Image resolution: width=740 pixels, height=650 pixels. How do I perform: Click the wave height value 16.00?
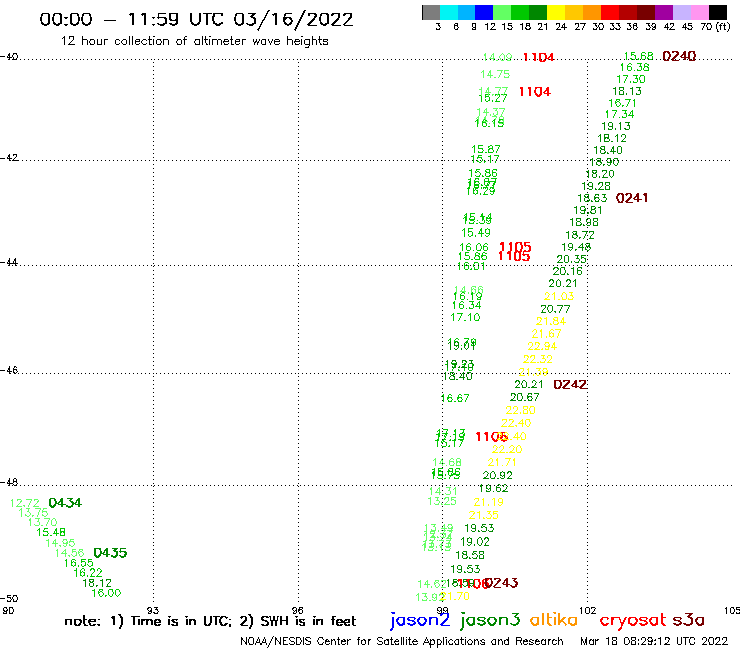(x=106, y=593)
